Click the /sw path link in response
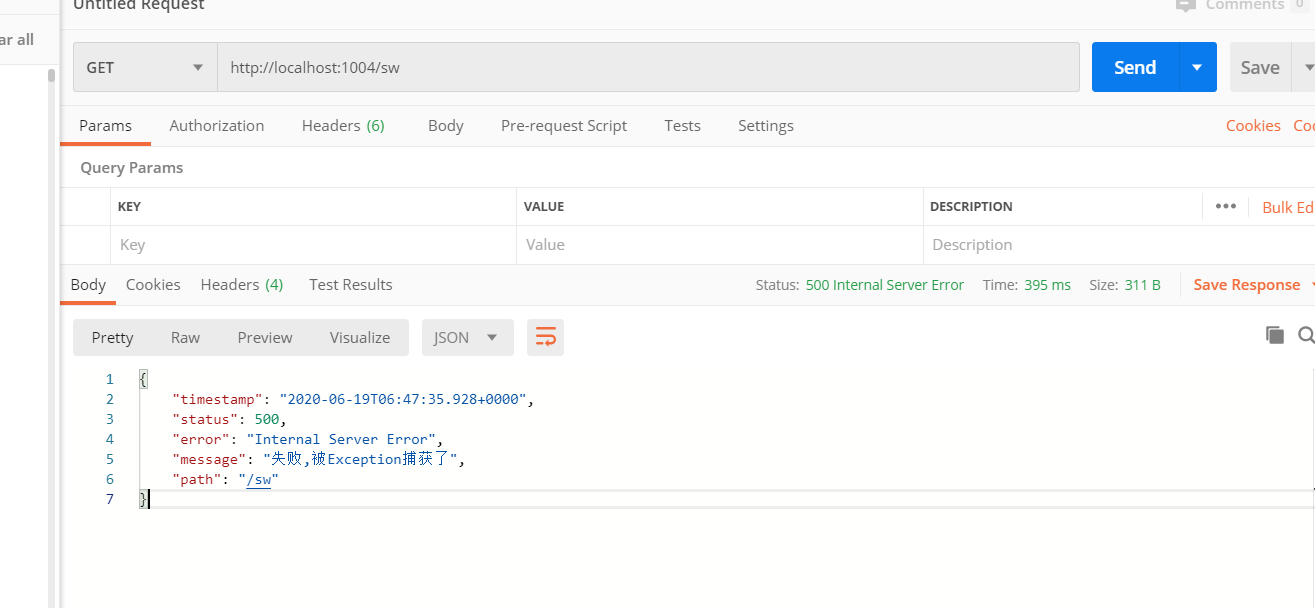Viewport: 1315px width, 608px height. [x=259, y=480]
